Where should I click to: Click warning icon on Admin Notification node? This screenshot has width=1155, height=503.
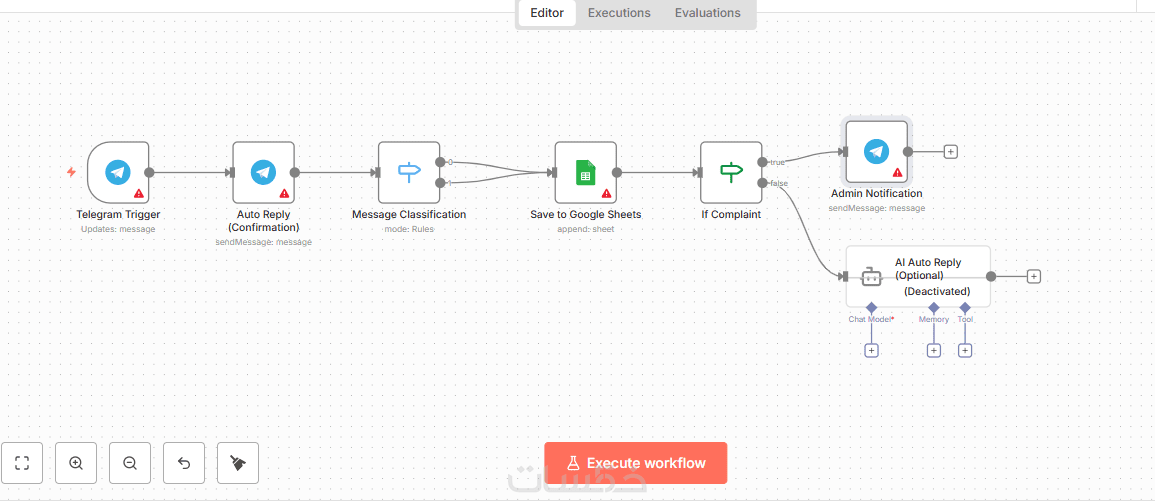(897, 172)
